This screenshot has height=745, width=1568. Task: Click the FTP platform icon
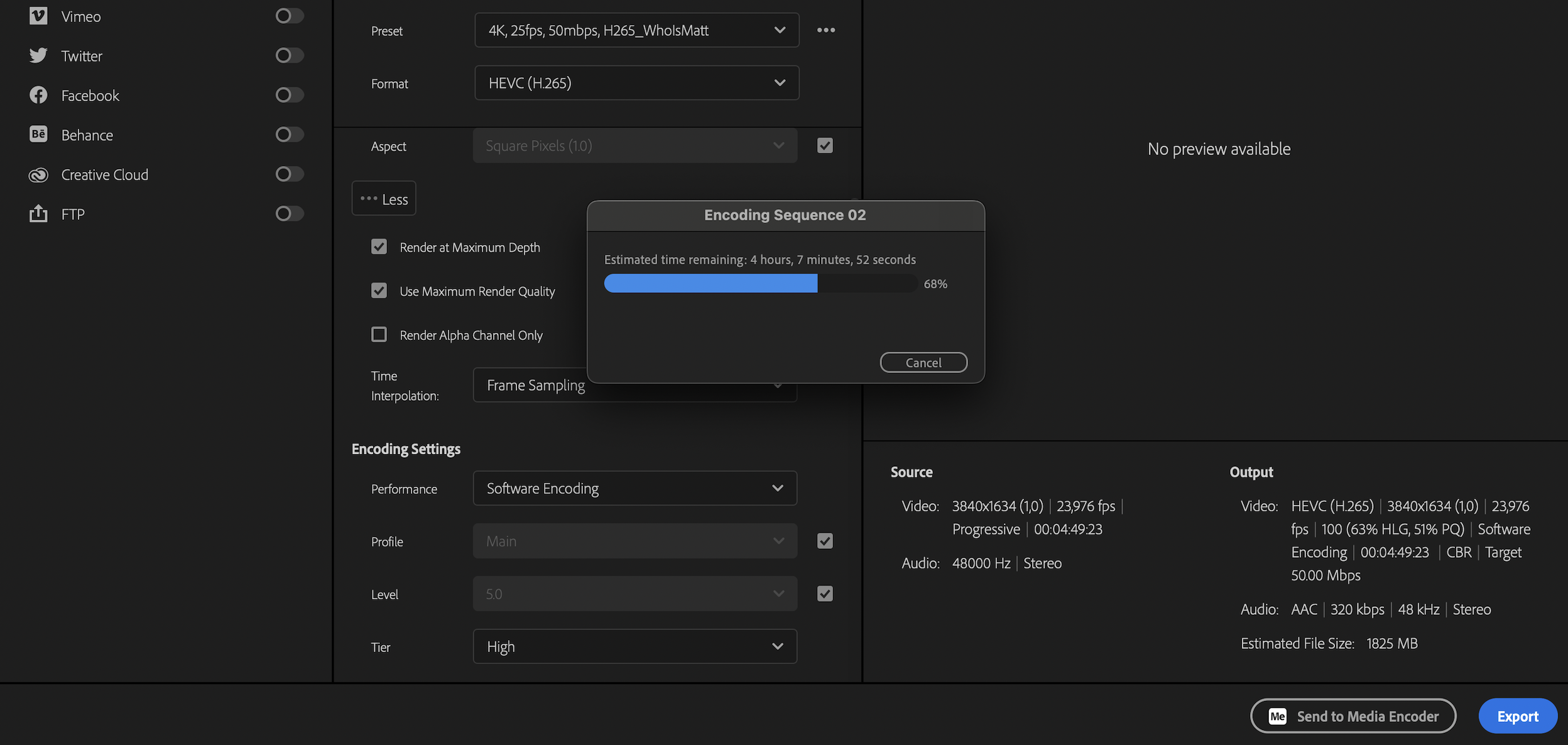point(37,213)
